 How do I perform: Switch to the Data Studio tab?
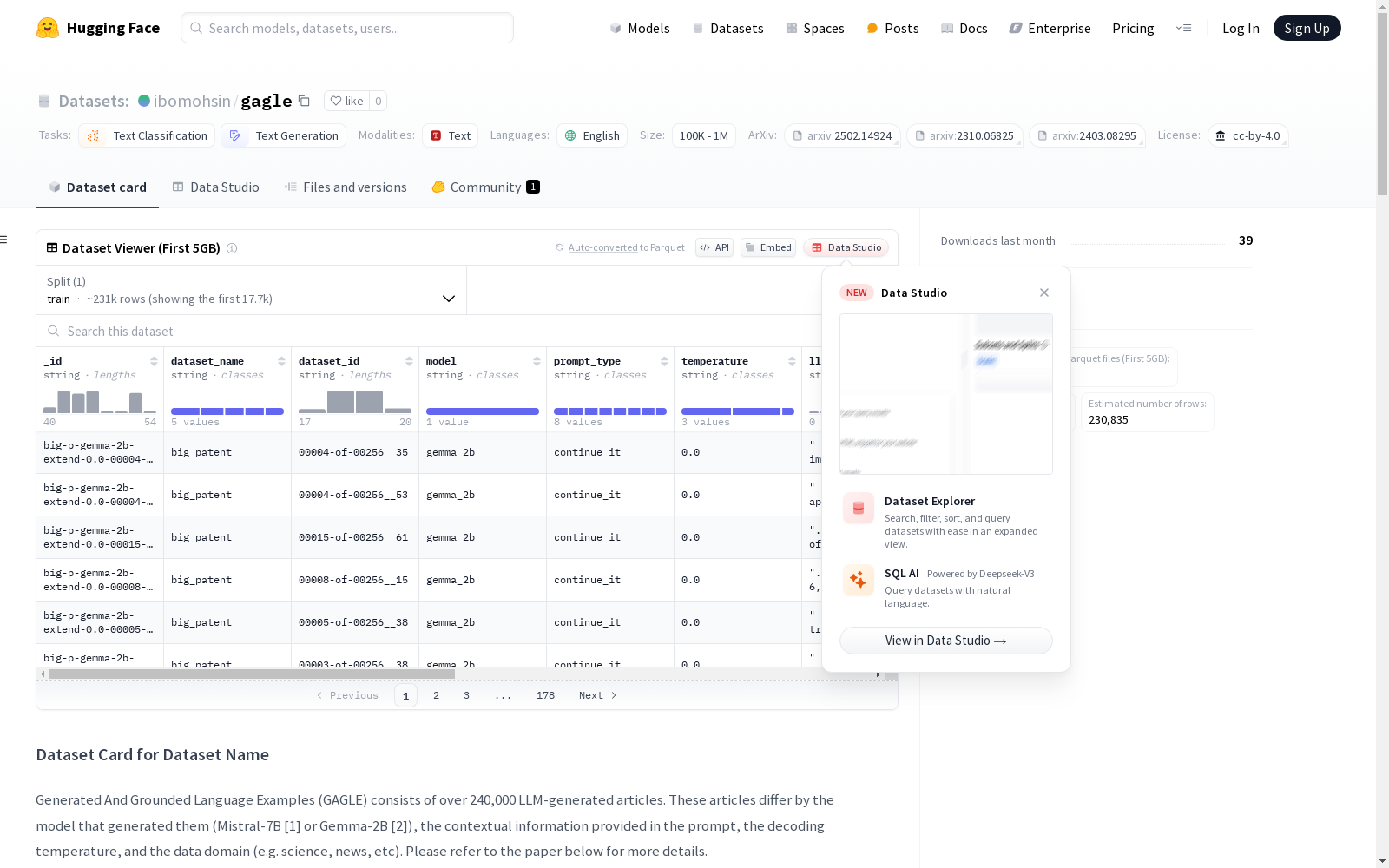pyautogui.click(x=216, y=187)
